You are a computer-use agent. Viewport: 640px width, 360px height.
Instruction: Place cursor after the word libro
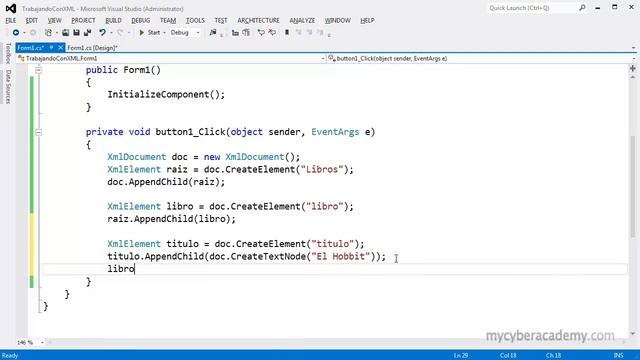[135, 269]
